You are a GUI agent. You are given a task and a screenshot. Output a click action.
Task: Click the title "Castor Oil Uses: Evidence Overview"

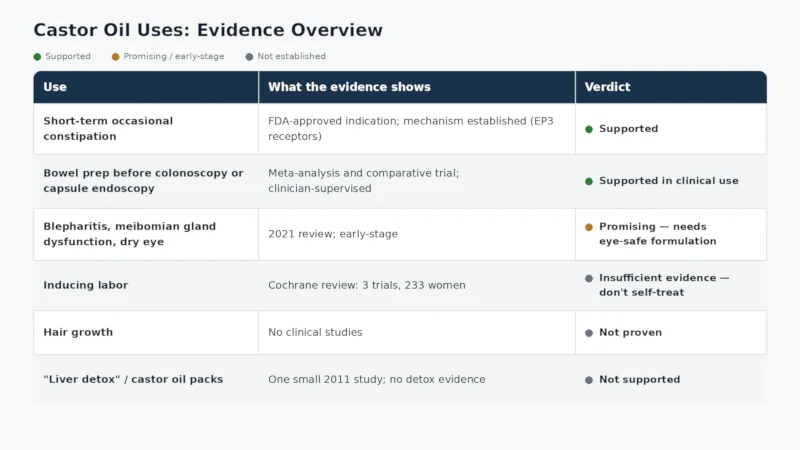pyautogui.click(x=208, y=30)
